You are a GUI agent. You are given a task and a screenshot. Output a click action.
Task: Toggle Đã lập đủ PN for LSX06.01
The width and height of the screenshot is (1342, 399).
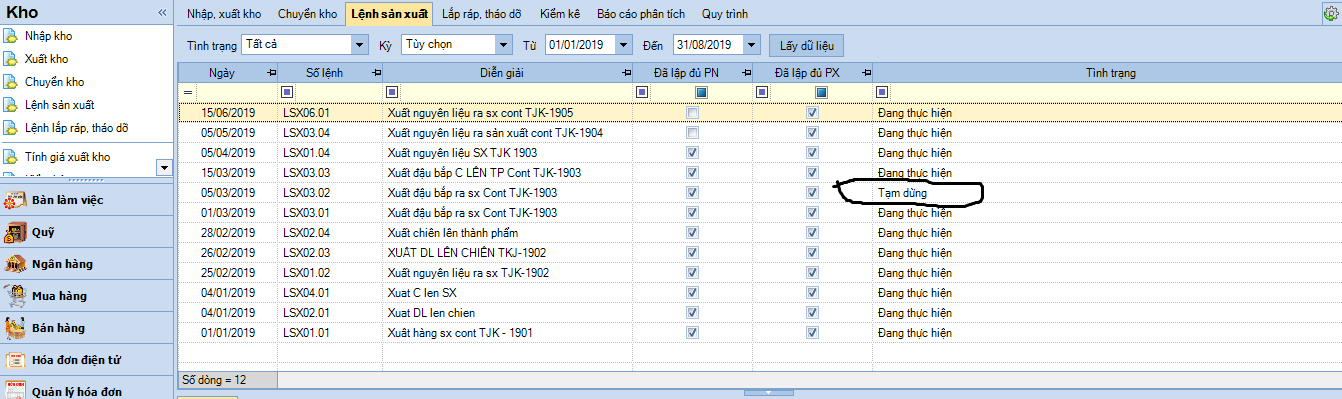pos(692,113)
